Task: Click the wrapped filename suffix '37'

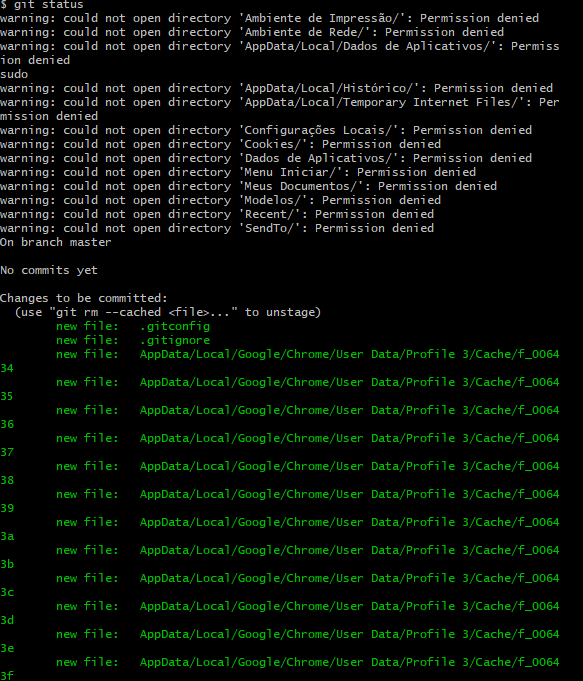Action: click(x=7, y=452)
